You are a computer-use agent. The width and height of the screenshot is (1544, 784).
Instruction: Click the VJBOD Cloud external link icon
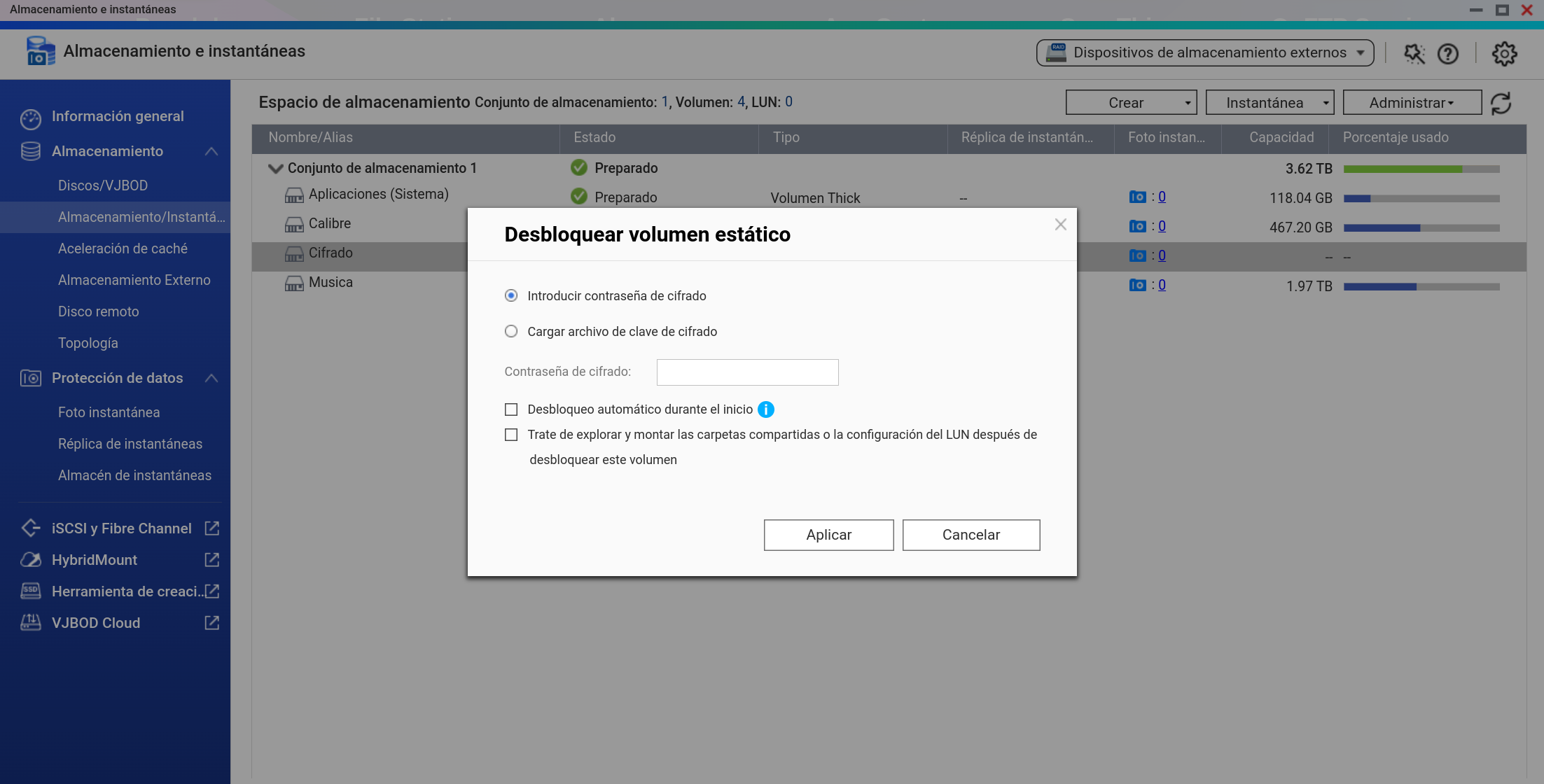pos(211,622)
